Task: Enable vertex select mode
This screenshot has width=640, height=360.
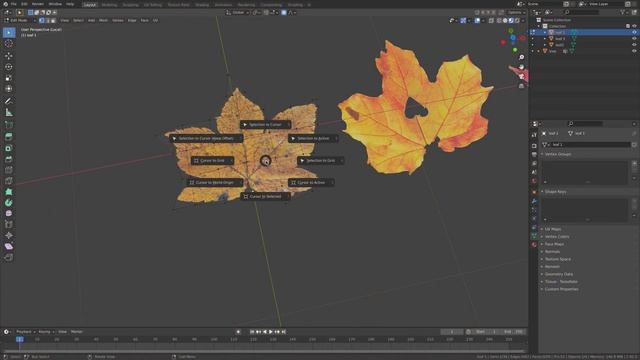Action: click(x=42, y=20)
